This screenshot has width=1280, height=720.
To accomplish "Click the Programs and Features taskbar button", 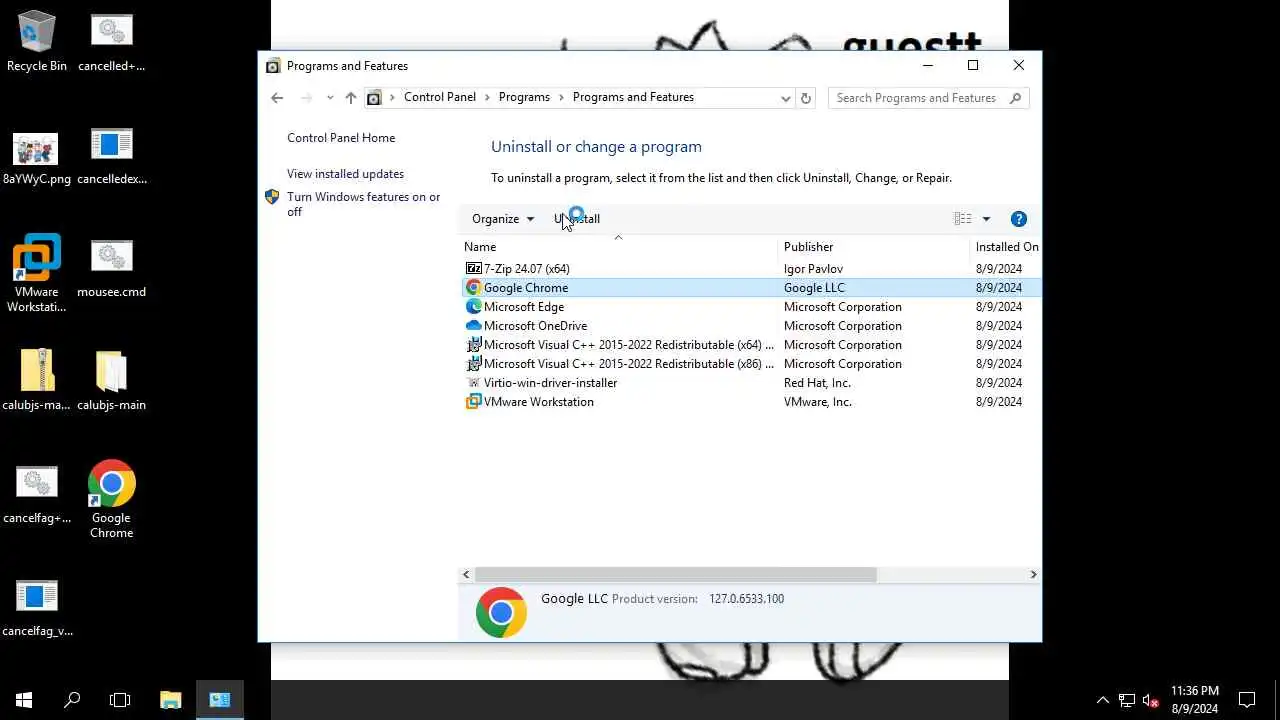I will click(x=220, y=700).
